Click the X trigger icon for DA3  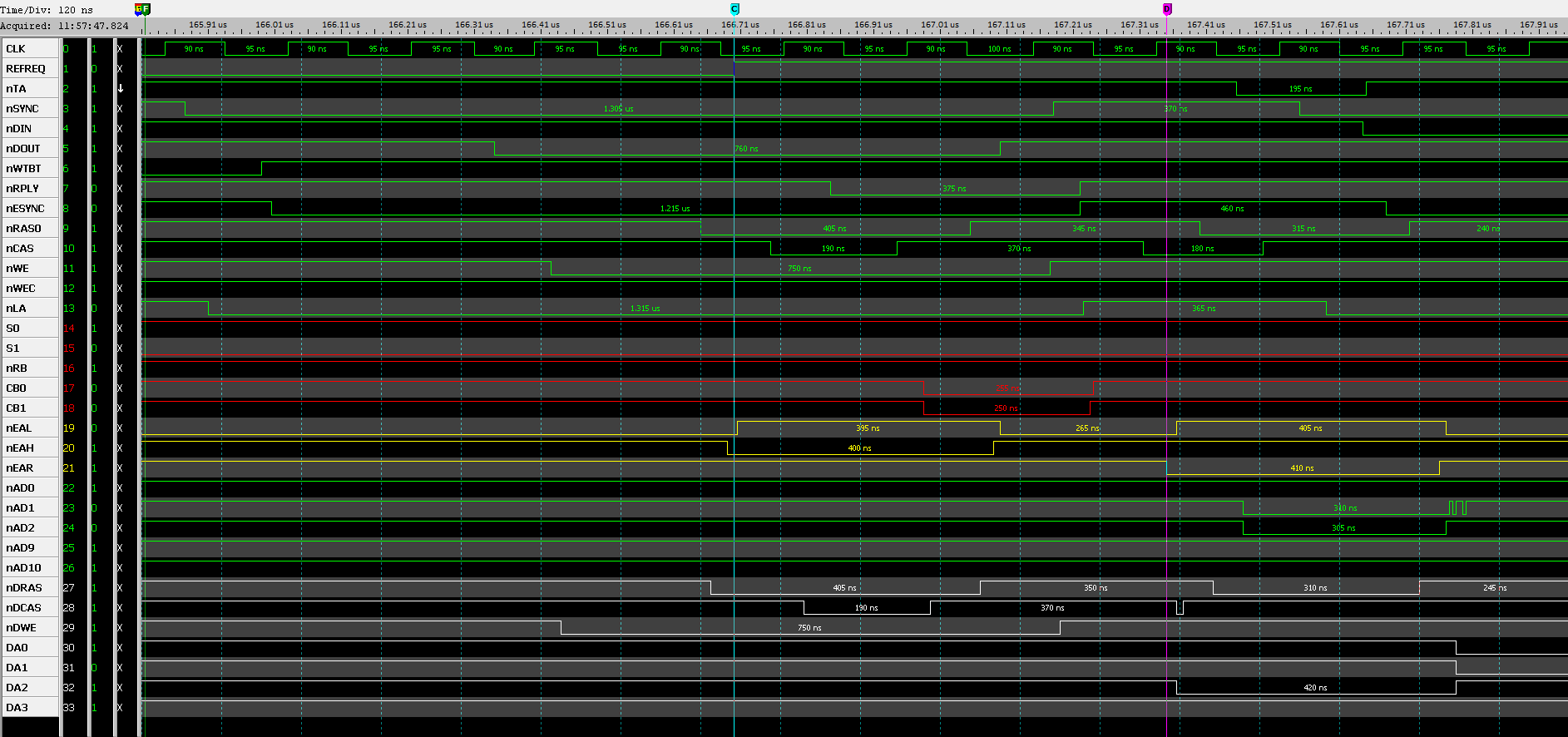coord(120,708)
